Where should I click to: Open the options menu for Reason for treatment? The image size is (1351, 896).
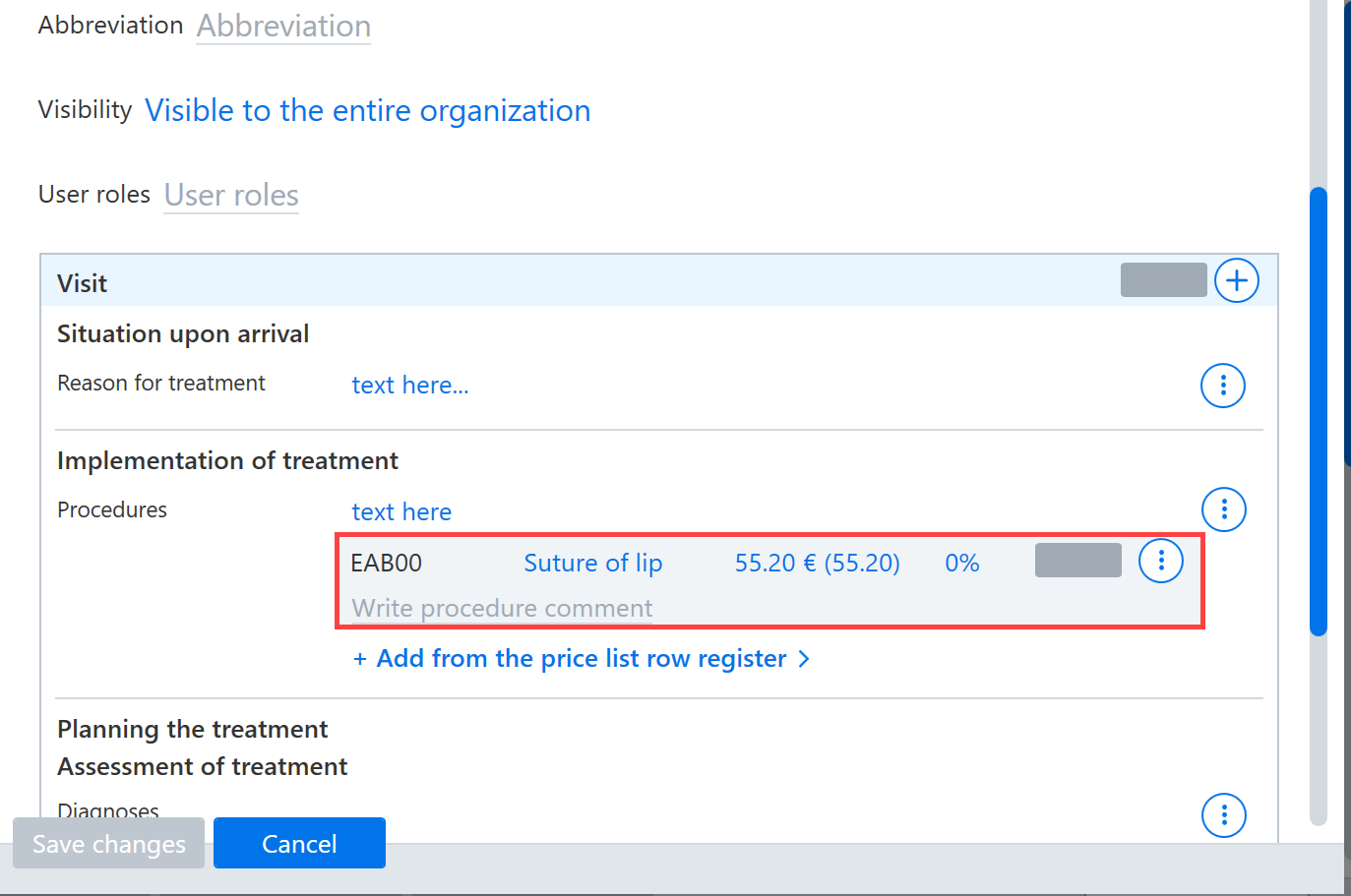1223,386
